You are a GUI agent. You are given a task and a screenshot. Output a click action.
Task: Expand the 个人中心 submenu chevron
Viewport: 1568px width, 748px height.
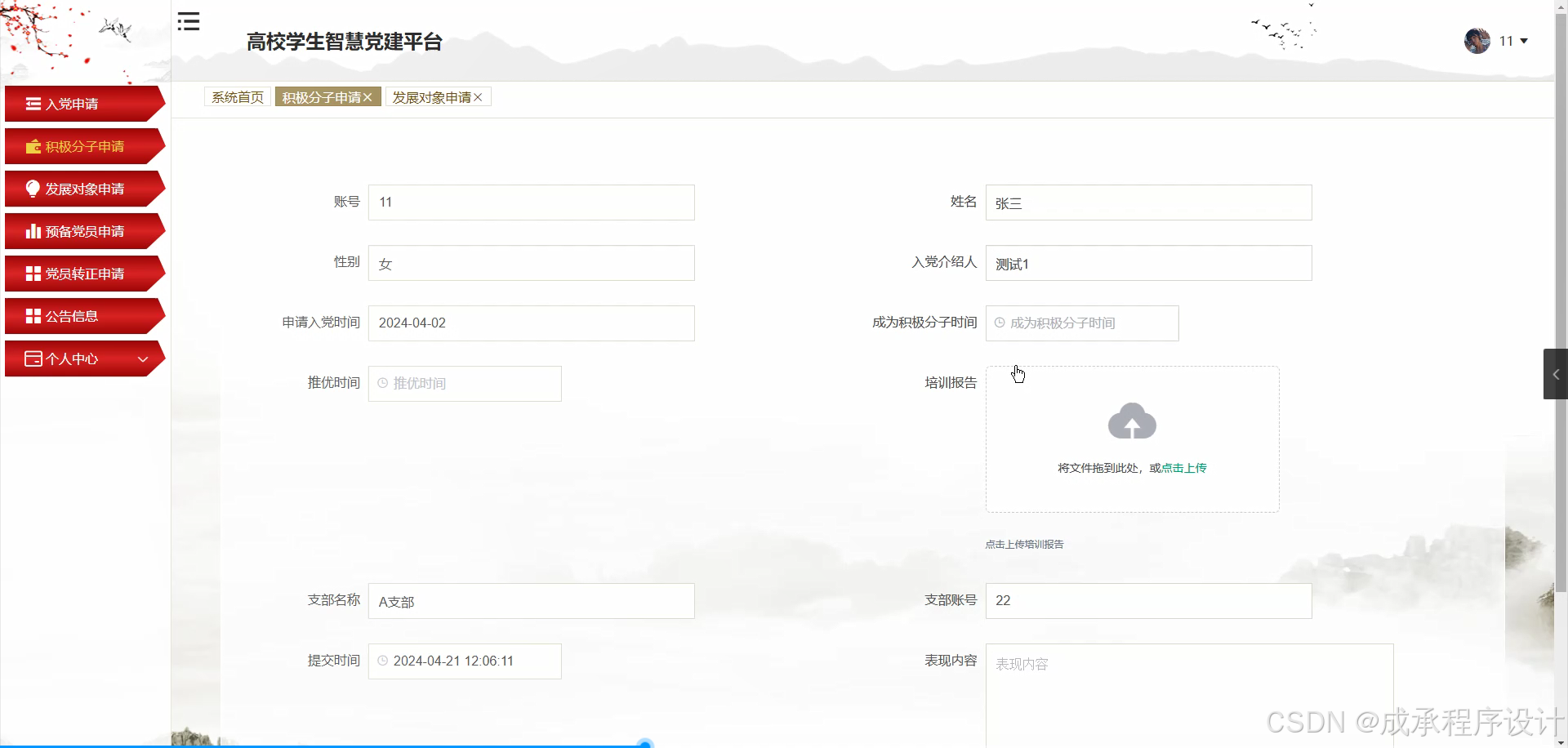tap(143, 359)
